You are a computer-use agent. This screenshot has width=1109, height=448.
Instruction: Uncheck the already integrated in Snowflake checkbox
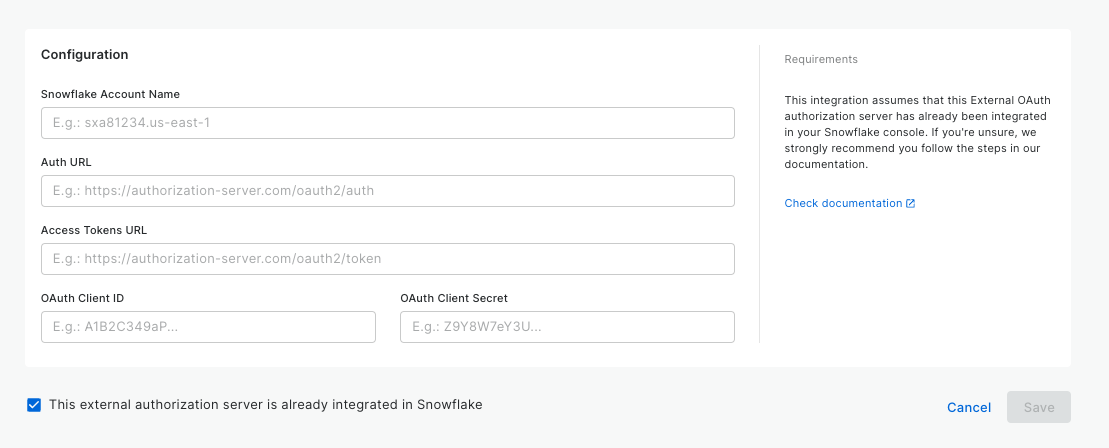click(34, 405)
